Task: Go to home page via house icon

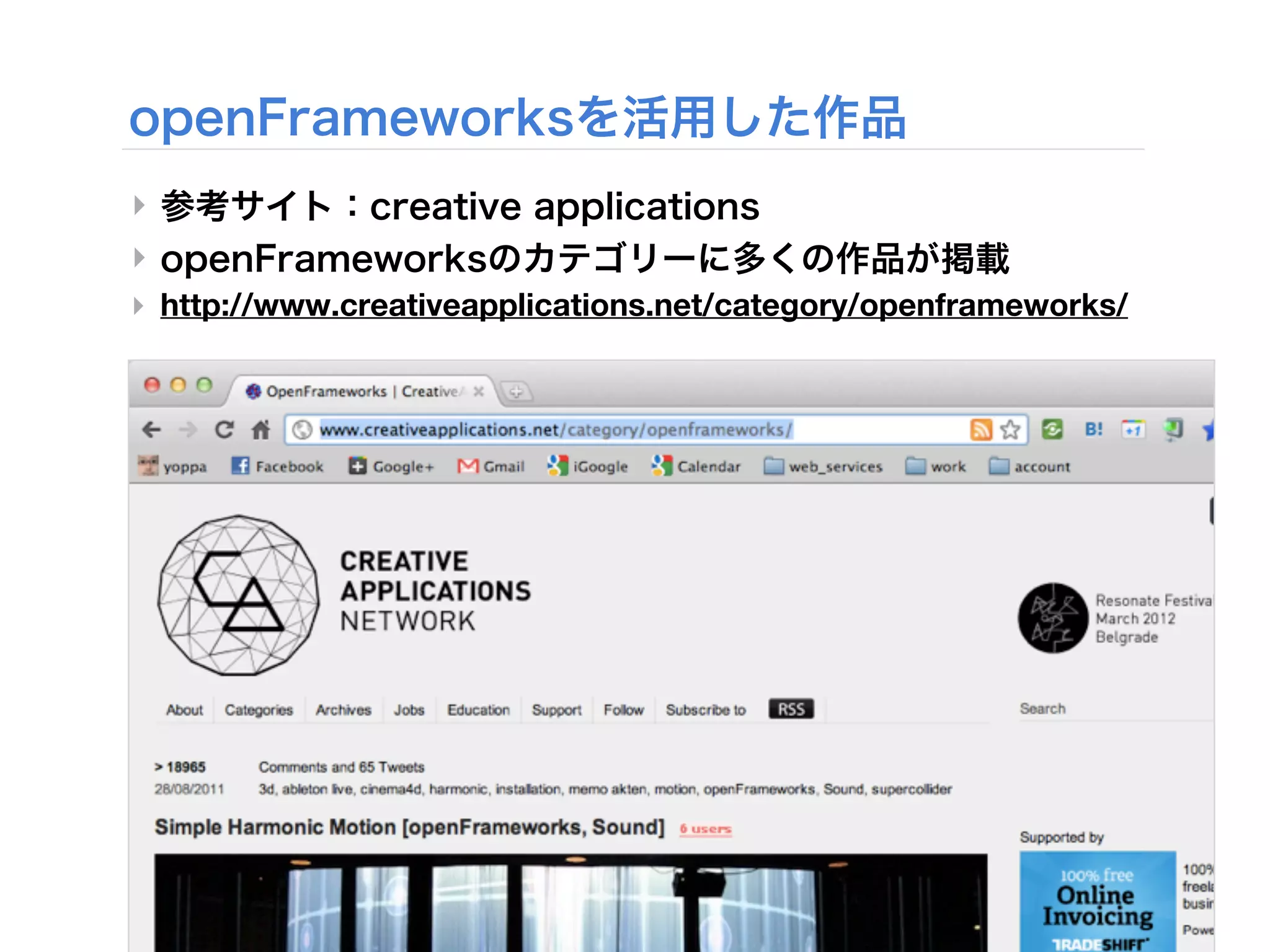Action: coord(261,430)
